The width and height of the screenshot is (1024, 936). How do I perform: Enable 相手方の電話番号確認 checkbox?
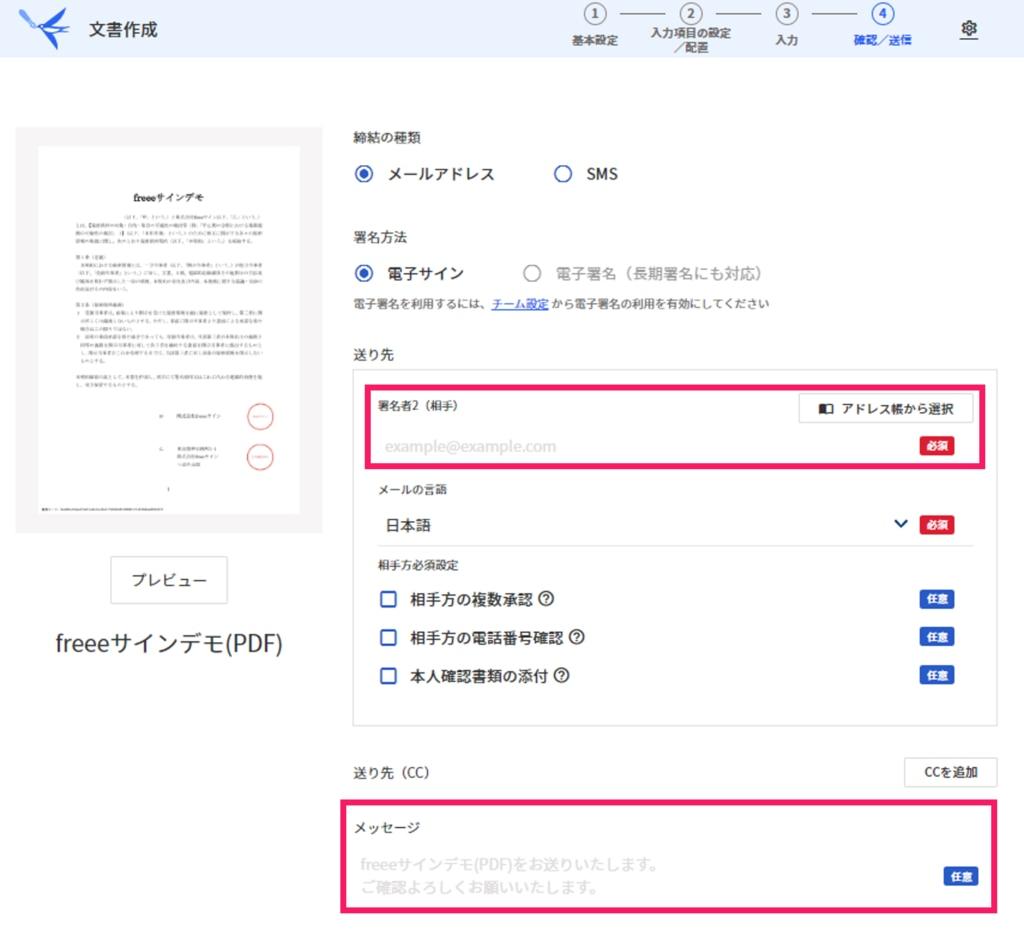tap(389, 637)
